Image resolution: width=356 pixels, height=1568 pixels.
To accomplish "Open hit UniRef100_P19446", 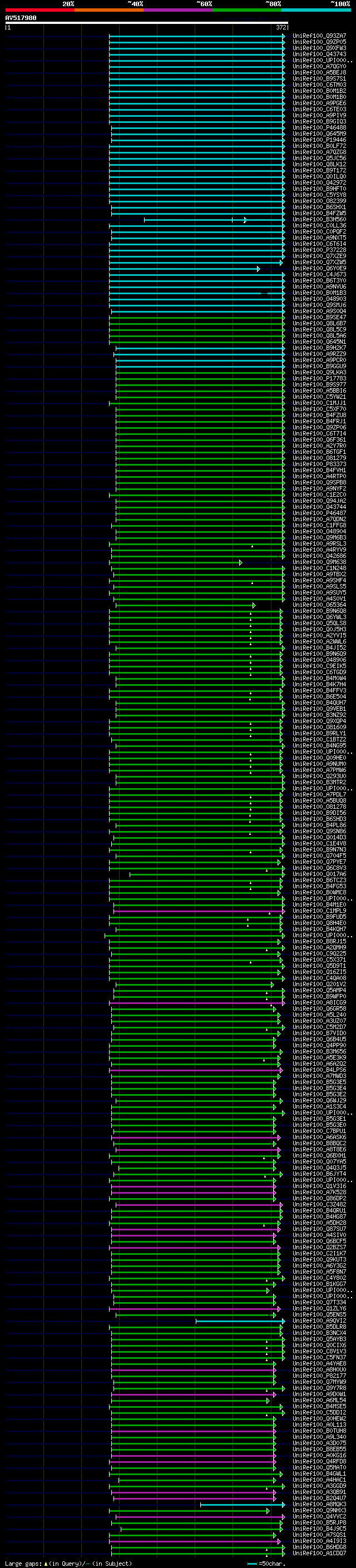I will pyautogui.click(x=319, y=140).
